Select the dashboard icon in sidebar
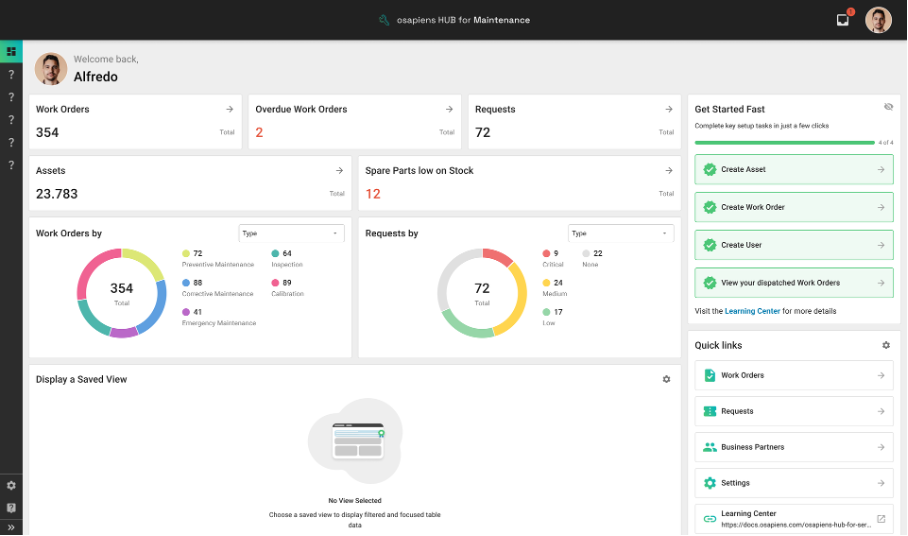 click(x=11, y=51)
